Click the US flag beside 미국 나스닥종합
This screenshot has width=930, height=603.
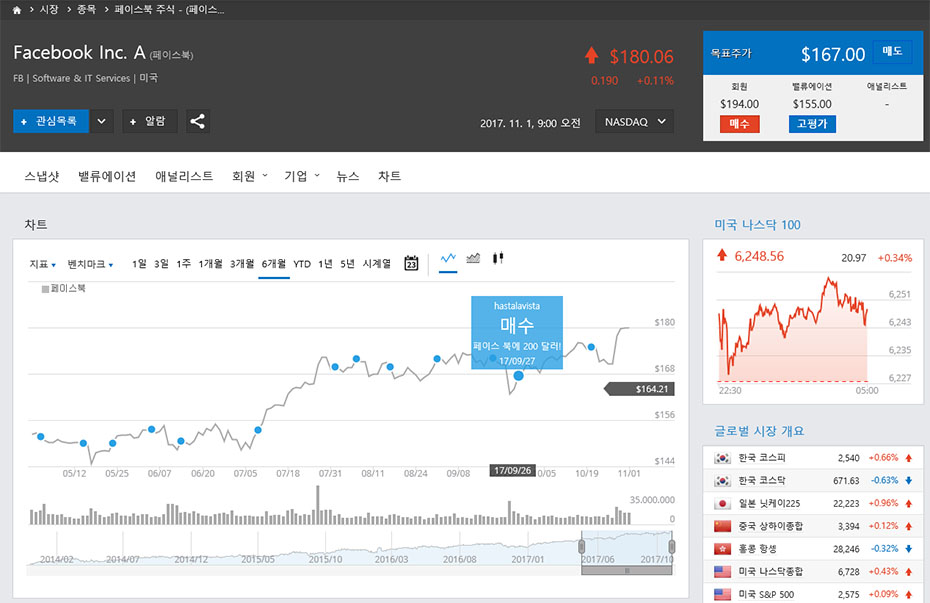coord(722,572)
